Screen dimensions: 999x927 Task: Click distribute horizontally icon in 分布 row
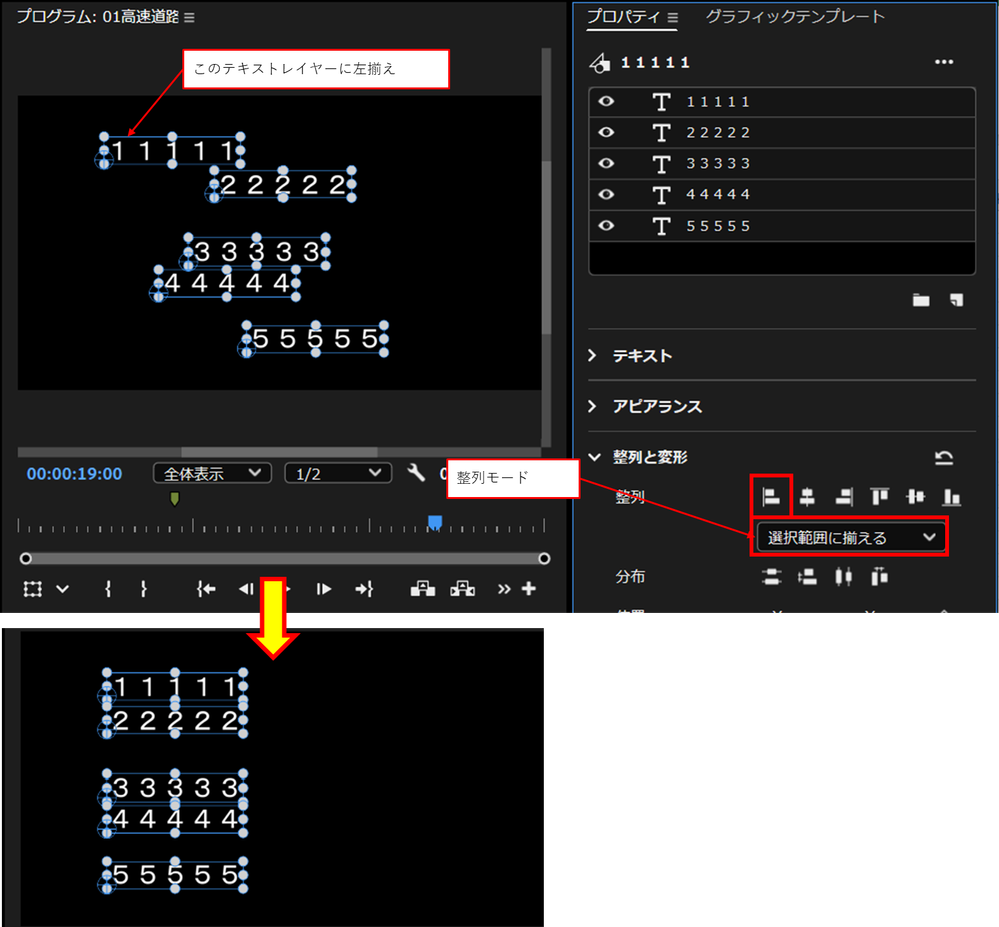[x=844, y=577]
